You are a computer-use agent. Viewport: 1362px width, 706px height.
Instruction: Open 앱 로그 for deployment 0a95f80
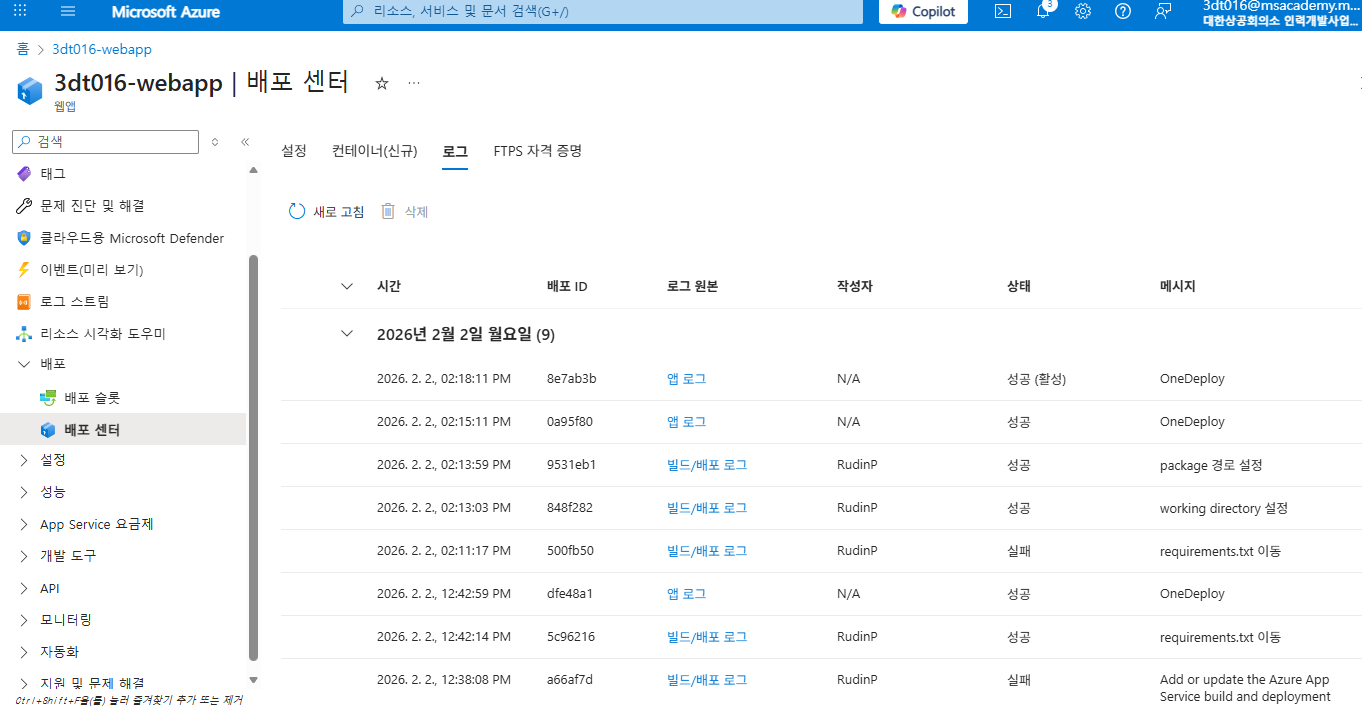tap(686, 422)
